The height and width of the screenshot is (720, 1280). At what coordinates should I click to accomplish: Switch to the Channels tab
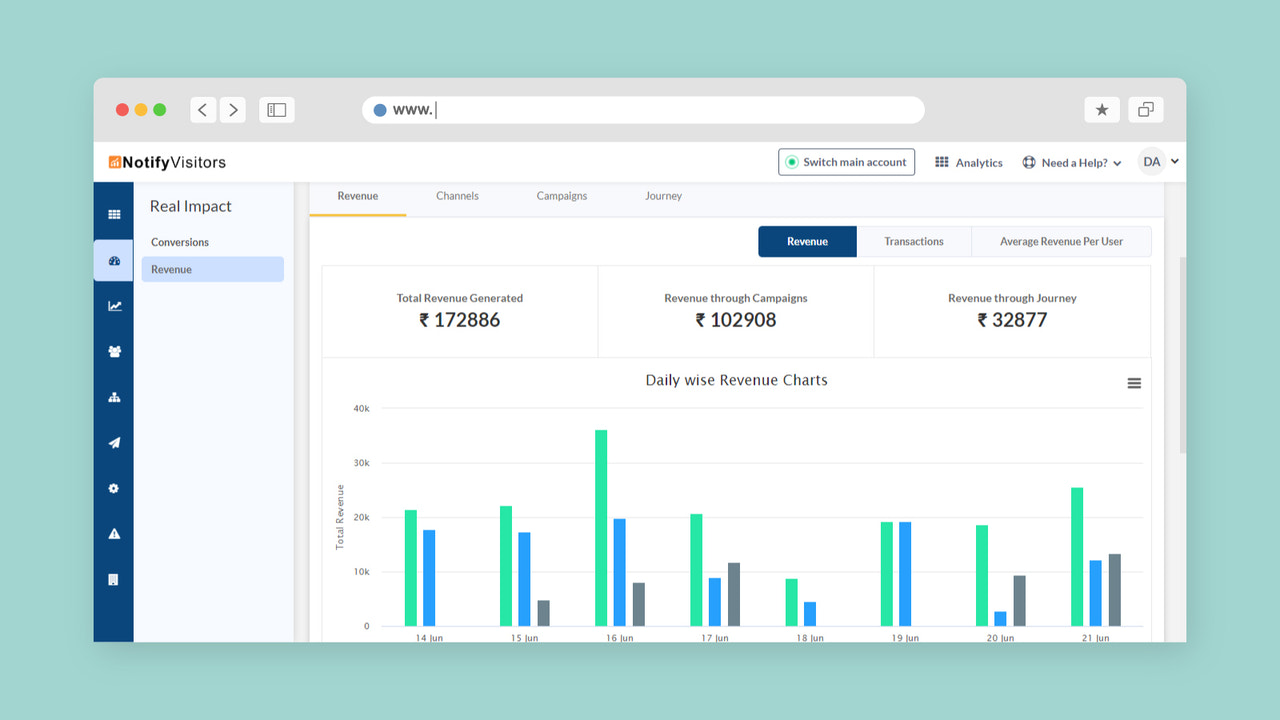tap(457, 196)
